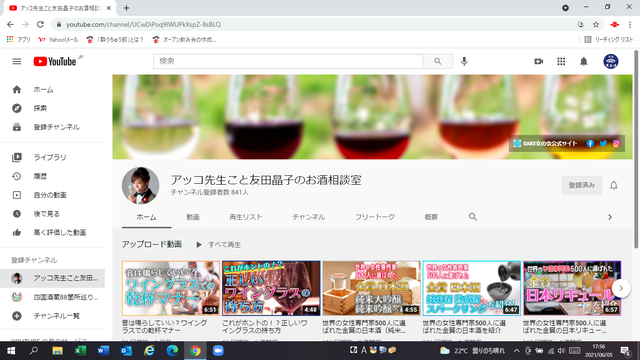Open the Windows Start menu
The height and width of the screenshot is (360, 640).
tap(11, 351)
